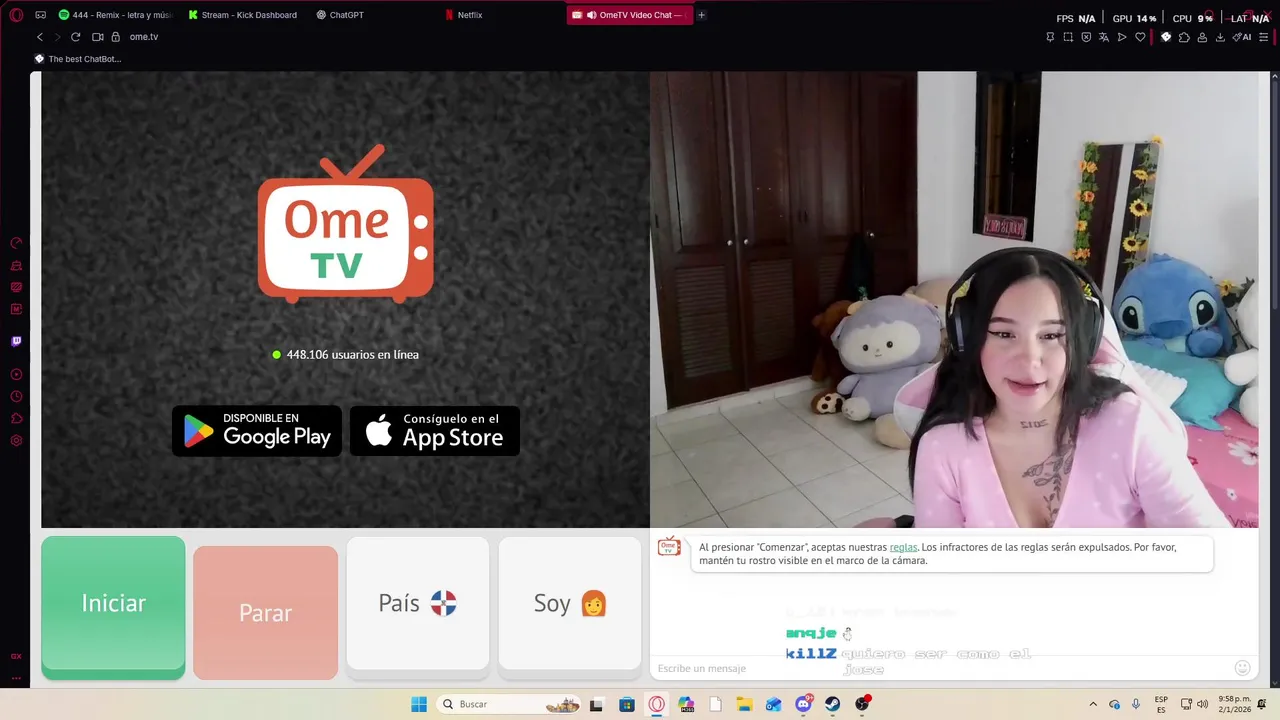Open the emoji smiley picker in chat
The image size is (1280, 720).
click(1243, 668)
